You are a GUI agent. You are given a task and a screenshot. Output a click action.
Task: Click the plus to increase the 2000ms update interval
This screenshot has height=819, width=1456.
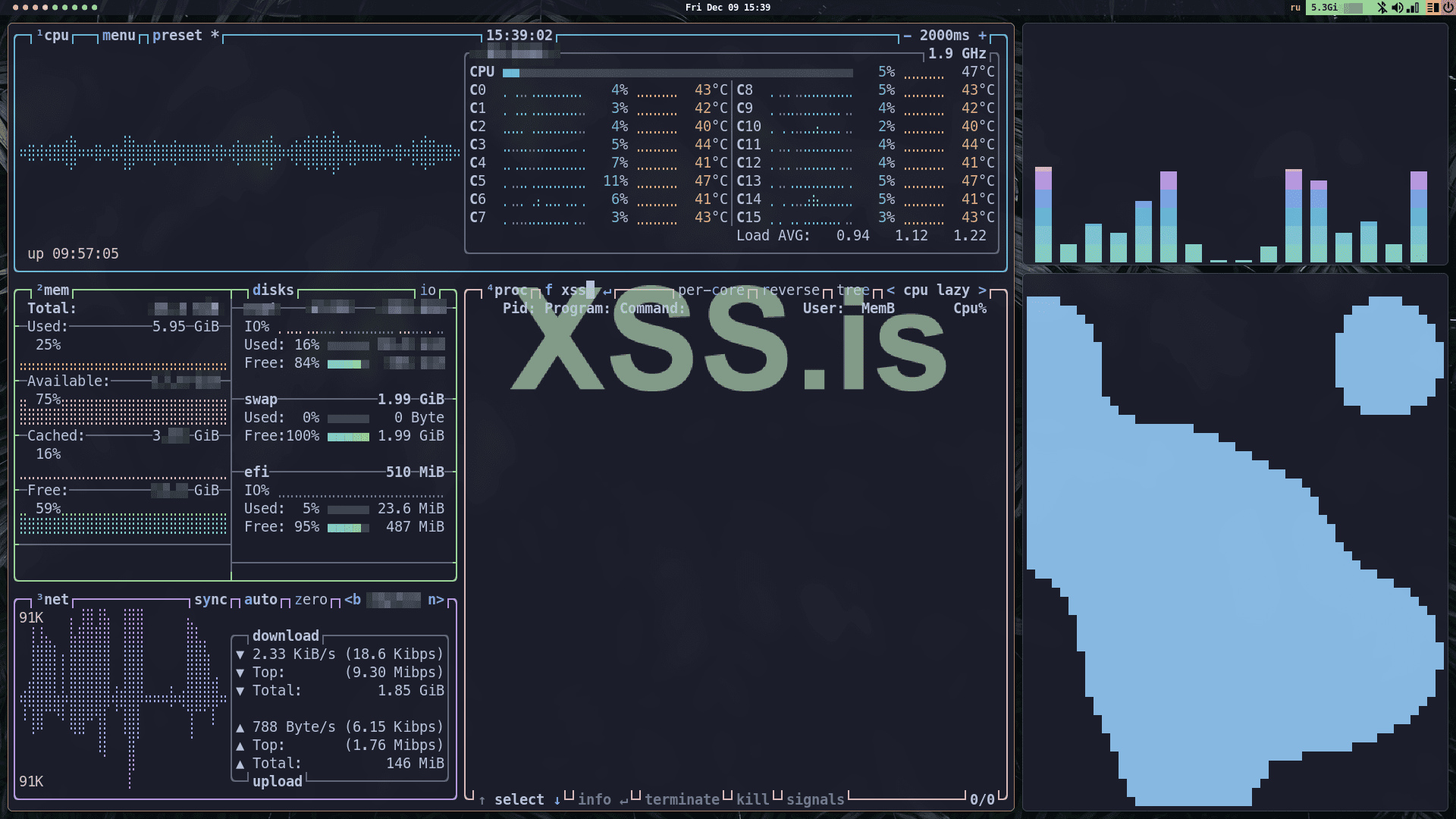tap(982, 36)
